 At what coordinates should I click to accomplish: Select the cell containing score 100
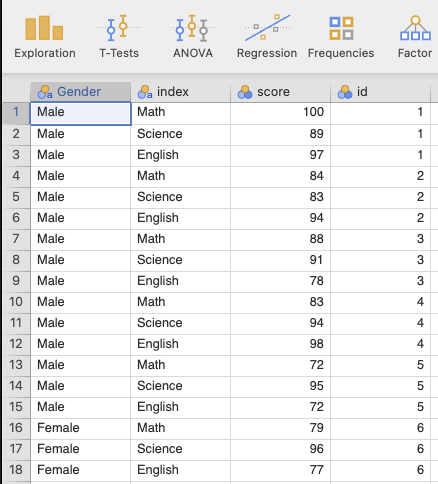point(280,112)
